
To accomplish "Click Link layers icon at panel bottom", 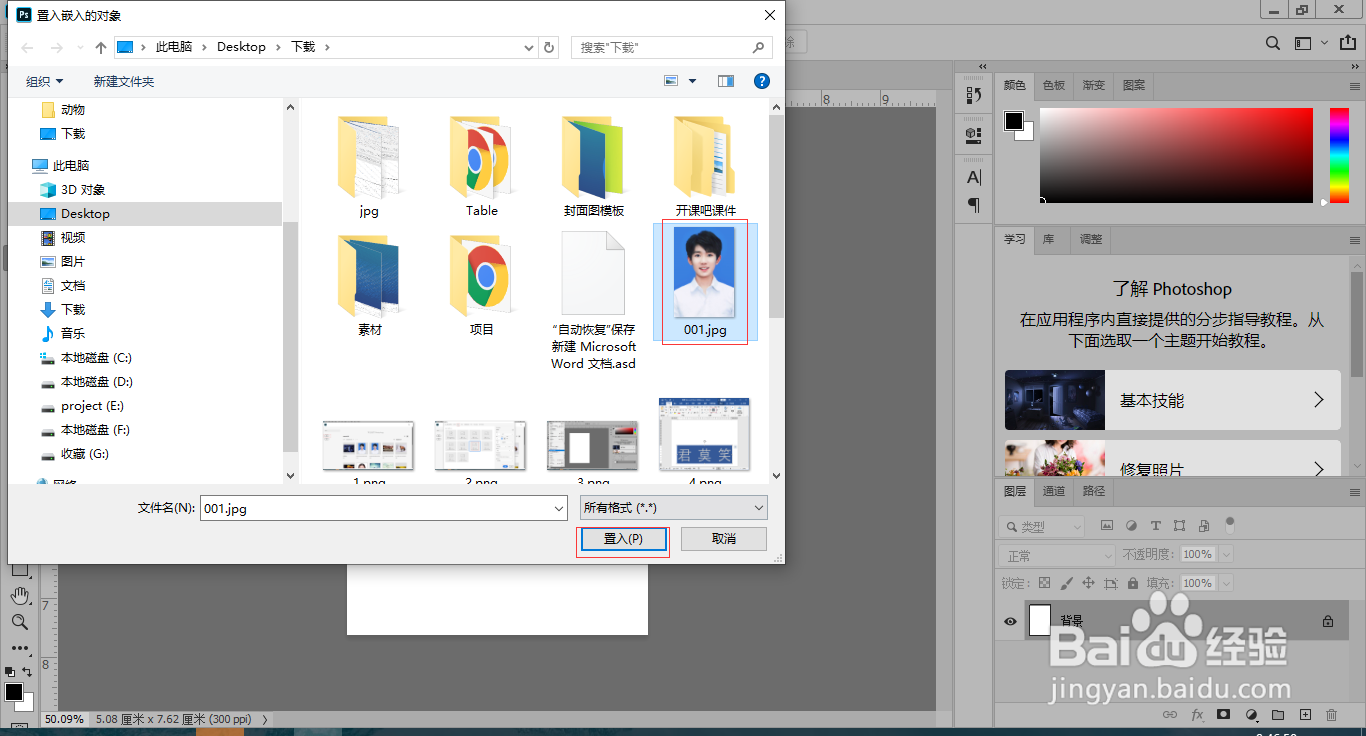I will click(1170, 715).
